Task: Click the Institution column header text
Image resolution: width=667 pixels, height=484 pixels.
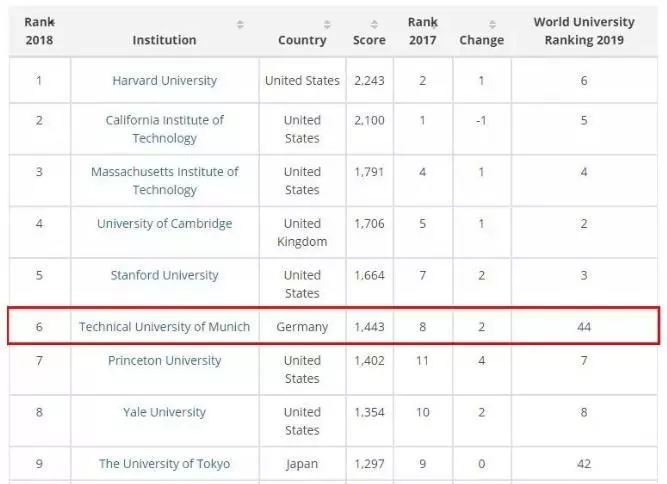Action: click(165, 40)
